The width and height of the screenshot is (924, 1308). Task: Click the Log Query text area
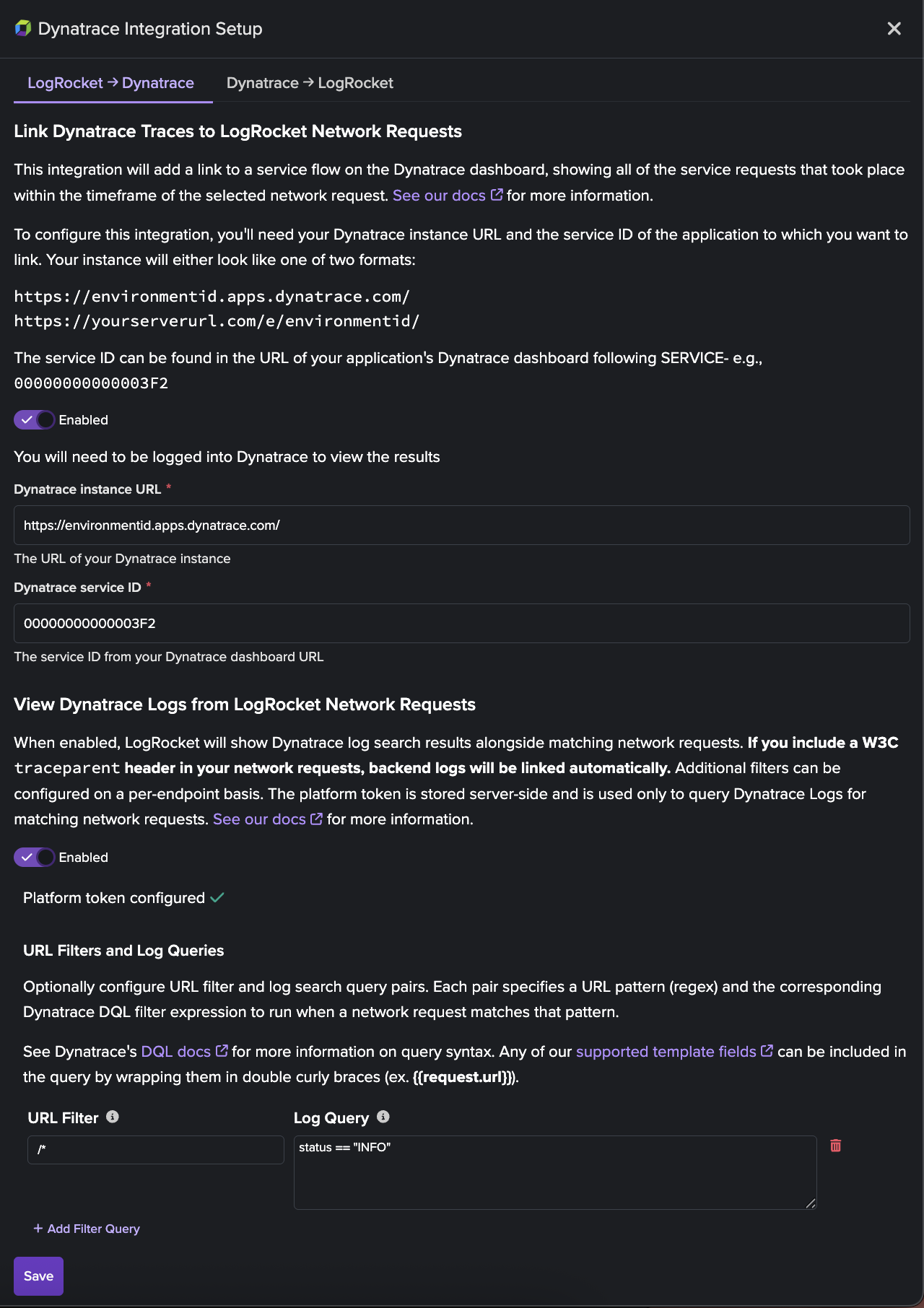click(x=555, y=1172)
